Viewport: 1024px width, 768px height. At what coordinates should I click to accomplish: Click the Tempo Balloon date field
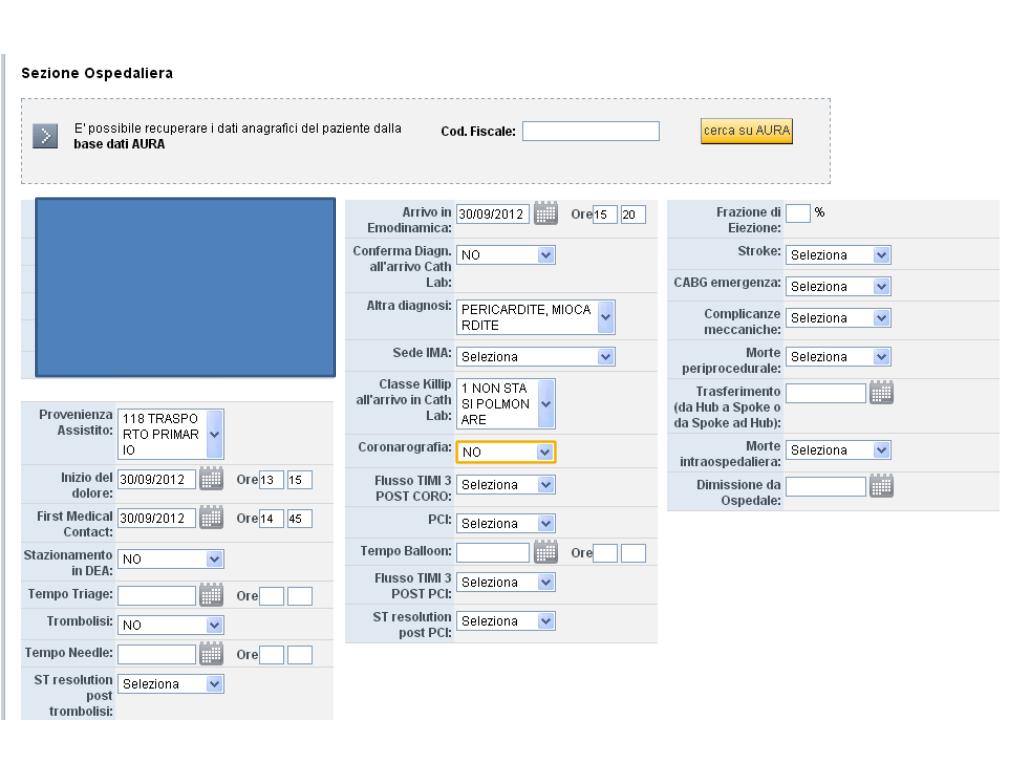(493, 553)
